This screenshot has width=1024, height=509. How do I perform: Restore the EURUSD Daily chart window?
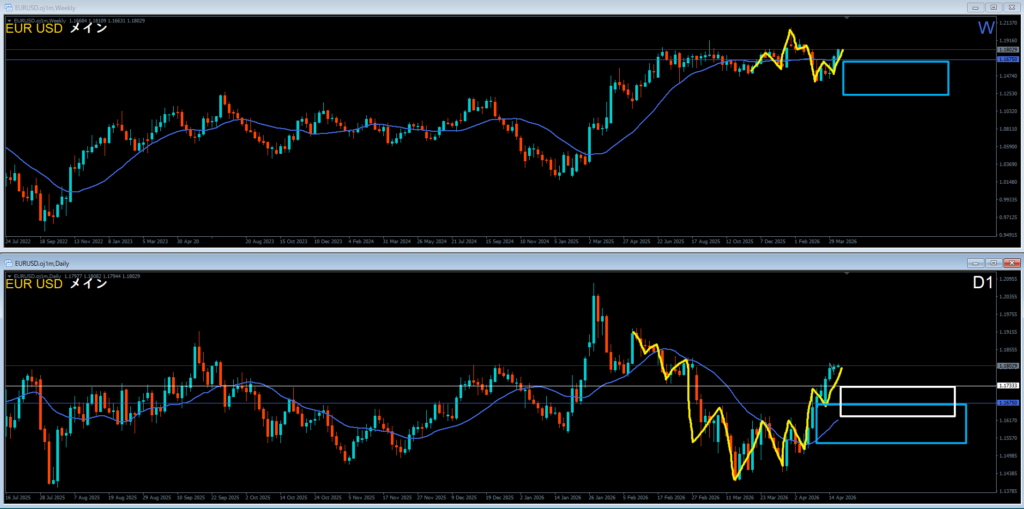pyautogui.click(x=994, y=263)
